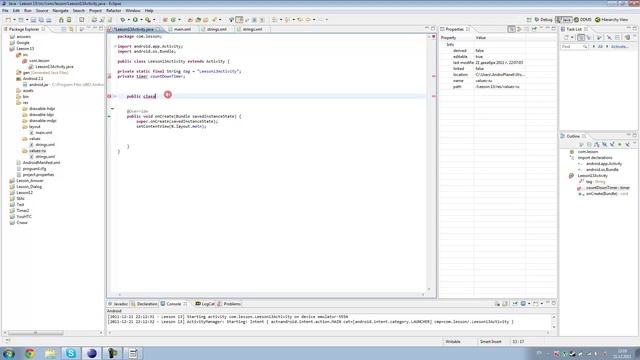Click the Activate... link in Task List

(x=619, y=47)
